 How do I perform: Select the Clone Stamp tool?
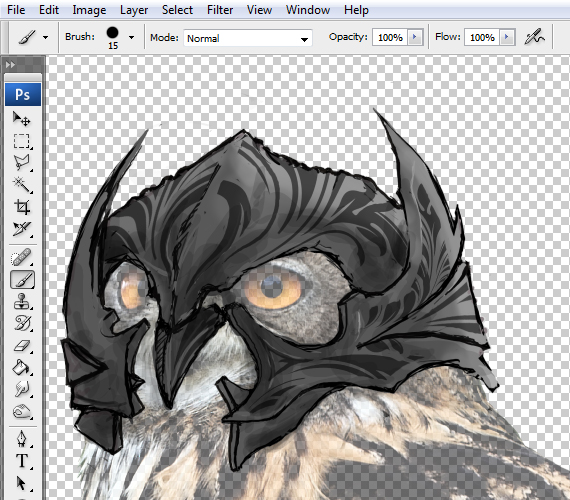22,301
